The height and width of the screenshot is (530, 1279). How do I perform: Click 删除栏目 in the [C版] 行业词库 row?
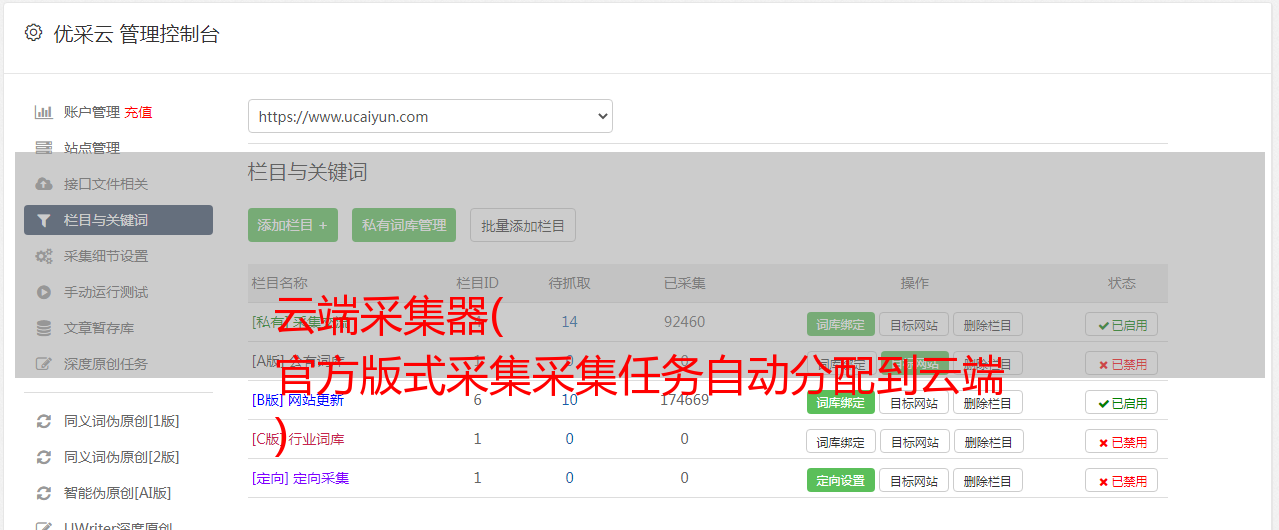[x=988, y=441]
